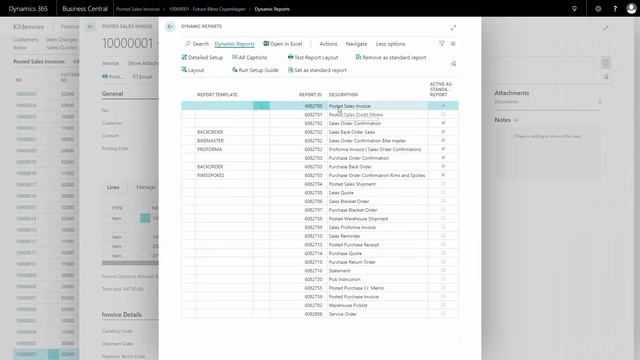Click the back arrow in Dynamic Reports
This screenshot has width=640, height=360.
(170, 27)
